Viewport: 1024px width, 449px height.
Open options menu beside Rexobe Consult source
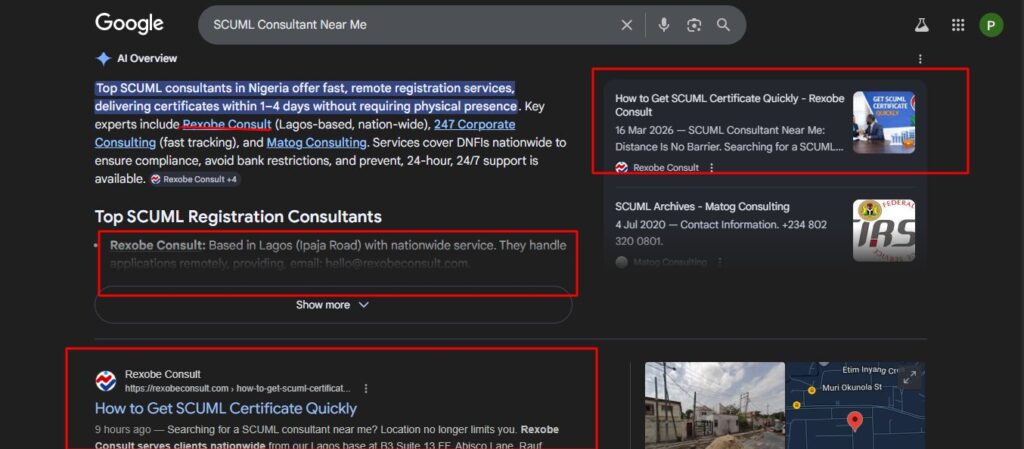pyautogui.click(x=712, y=168)
